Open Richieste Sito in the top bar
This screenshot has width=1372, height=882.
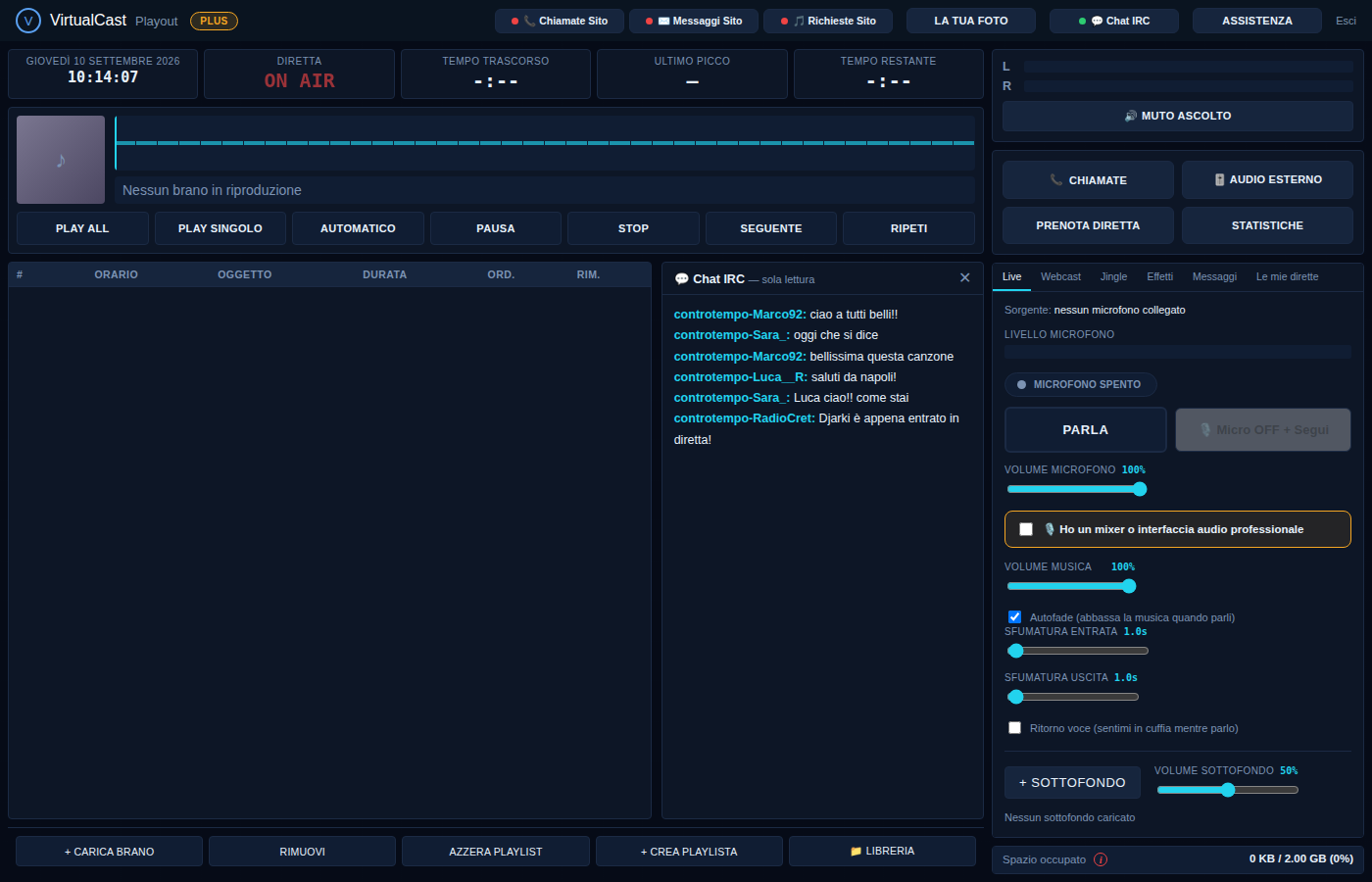828,21
